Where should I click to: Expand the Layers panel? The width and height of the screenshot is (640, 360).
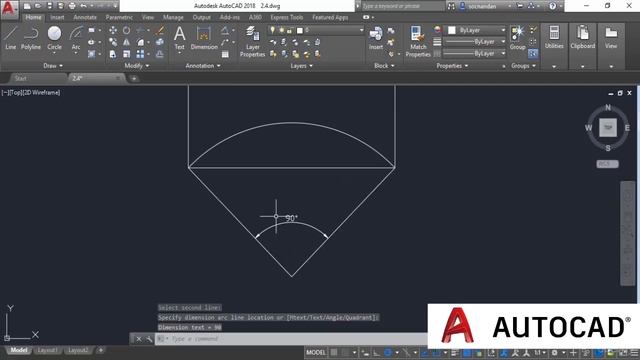(301, 66)
